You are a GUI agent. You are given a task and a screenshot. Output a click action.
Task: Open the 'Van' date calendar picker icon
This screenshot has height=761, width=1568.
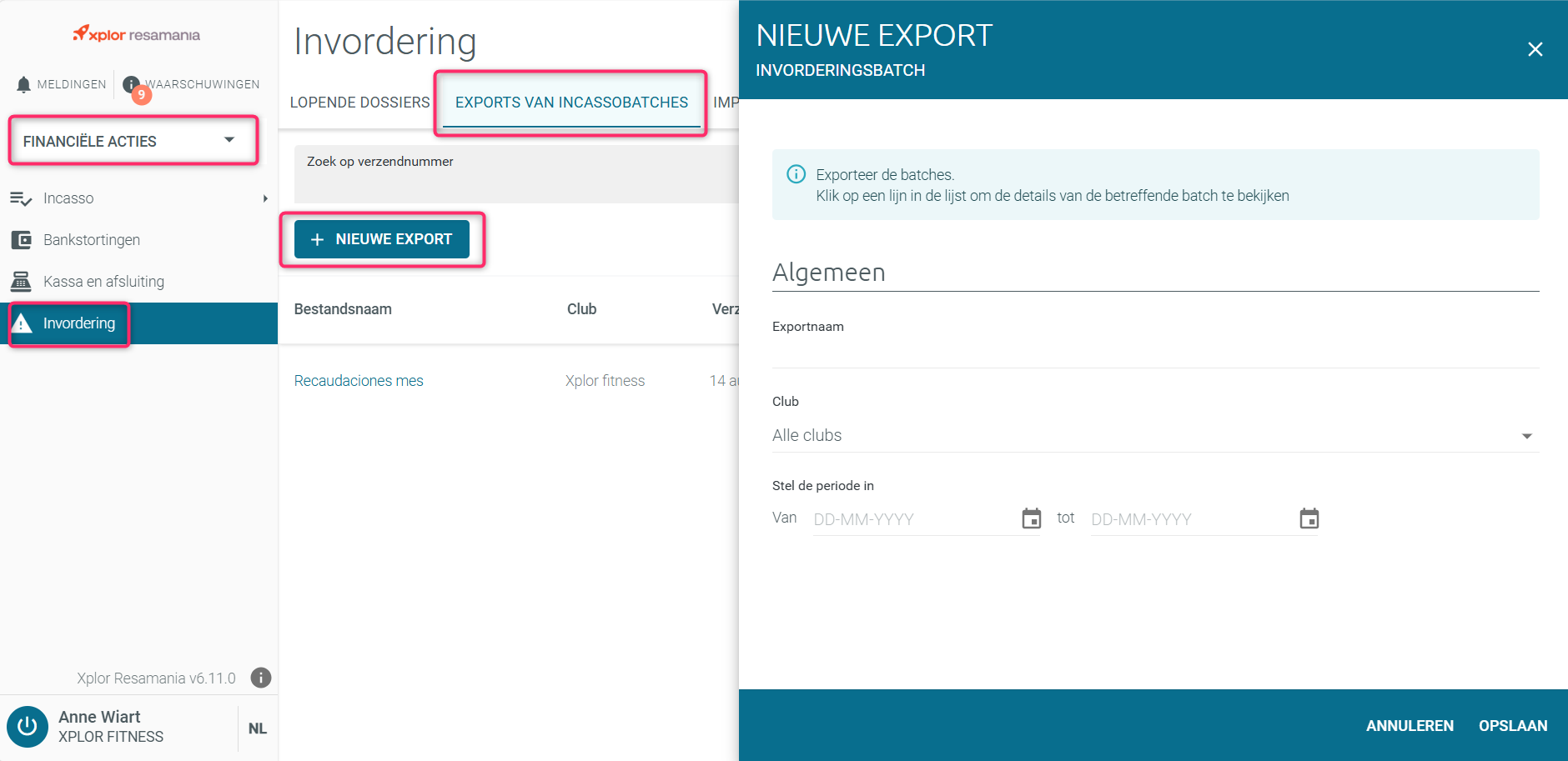coord(1032,518)
